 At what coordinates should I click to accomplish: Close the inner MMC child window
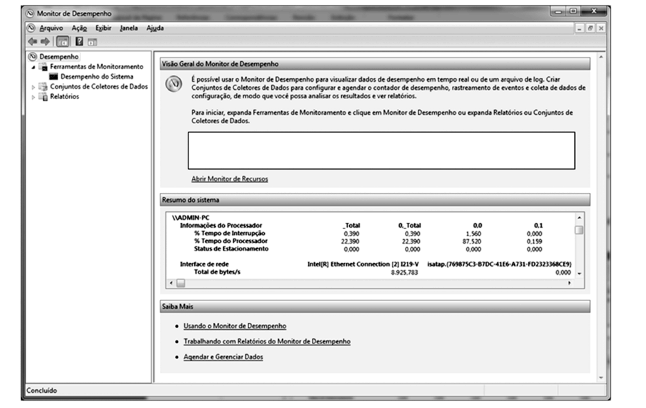[601, 28]
